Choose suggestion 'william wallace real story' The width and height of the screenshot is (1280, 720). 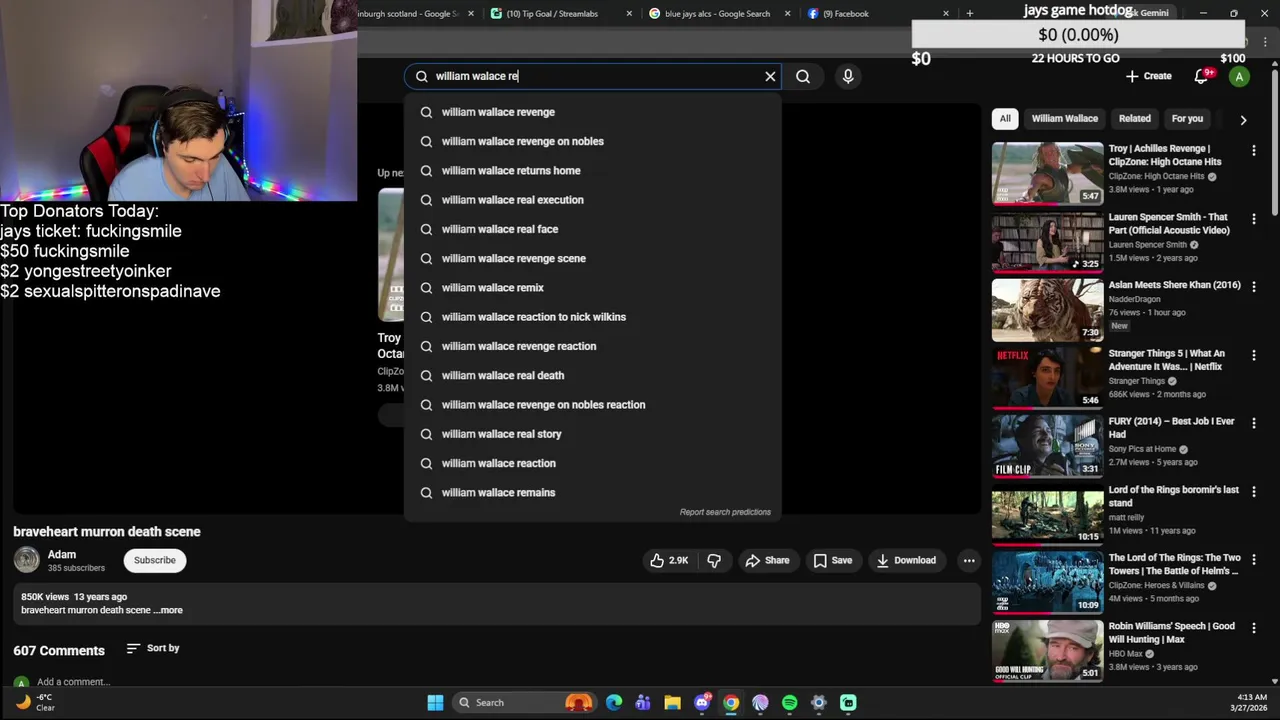pyautogui.click(x=592, y=434)
